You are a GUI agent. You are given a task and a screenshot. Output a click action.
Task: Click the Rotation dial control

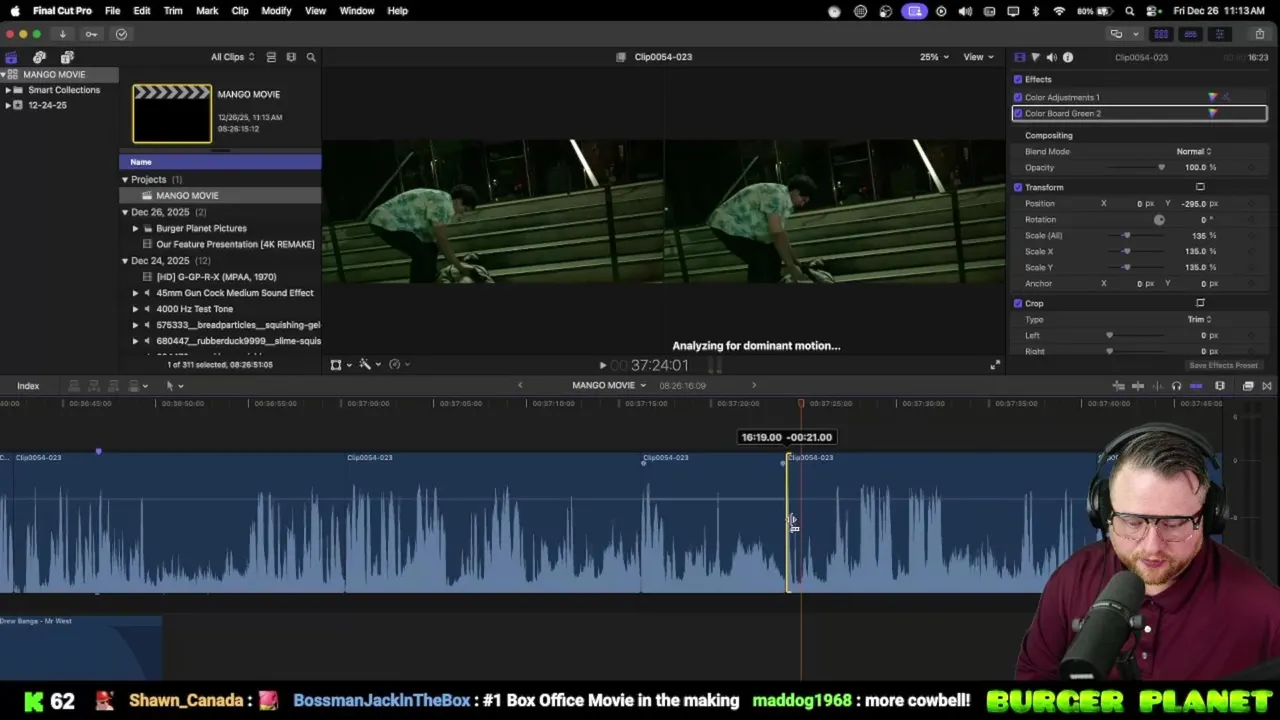coord(1159,219)
